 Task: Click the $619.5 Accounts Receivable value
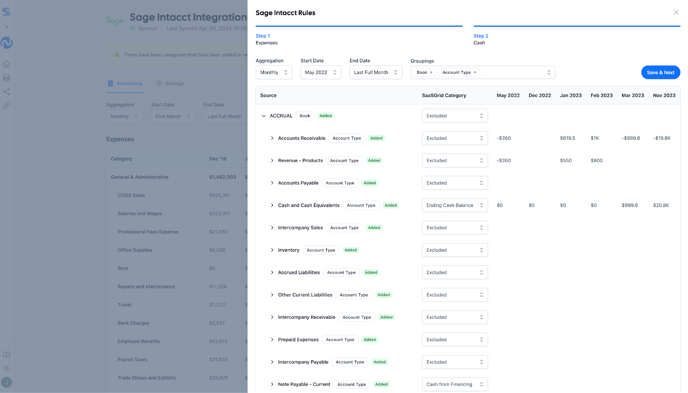(567, 138)
